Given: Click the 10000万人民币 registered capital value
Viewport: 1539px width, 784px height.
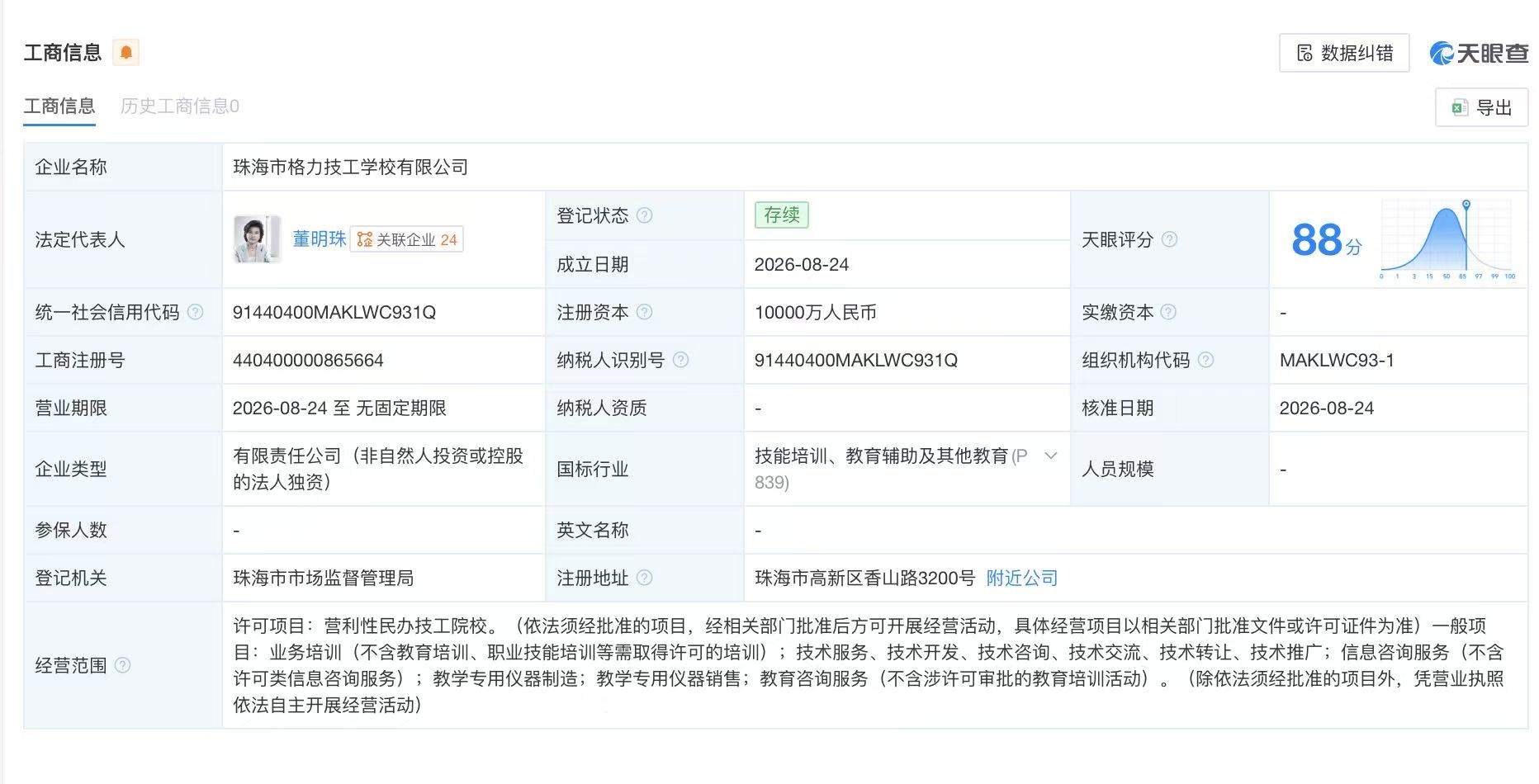Looking at the screenshot, I should pyautogui.click(x=815, y=312).
